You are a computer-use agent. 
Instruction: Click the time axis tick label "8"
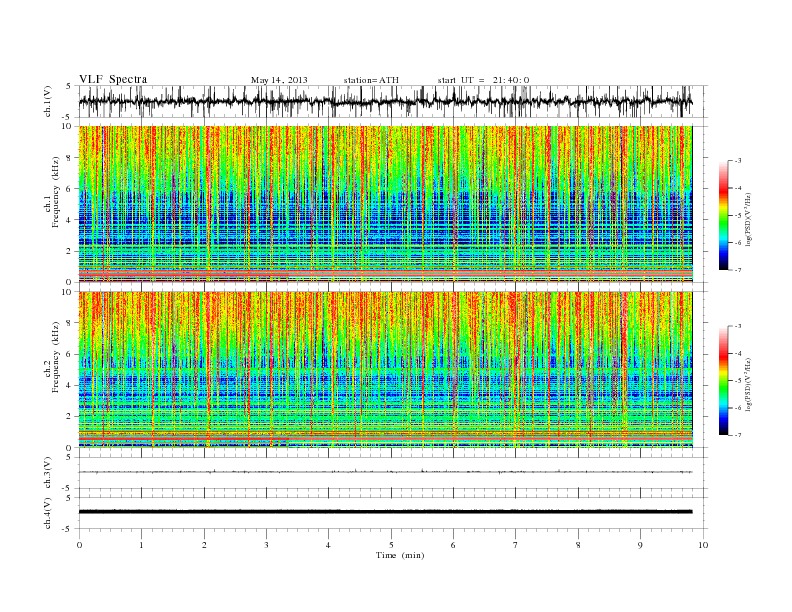[x=578, y=545]
